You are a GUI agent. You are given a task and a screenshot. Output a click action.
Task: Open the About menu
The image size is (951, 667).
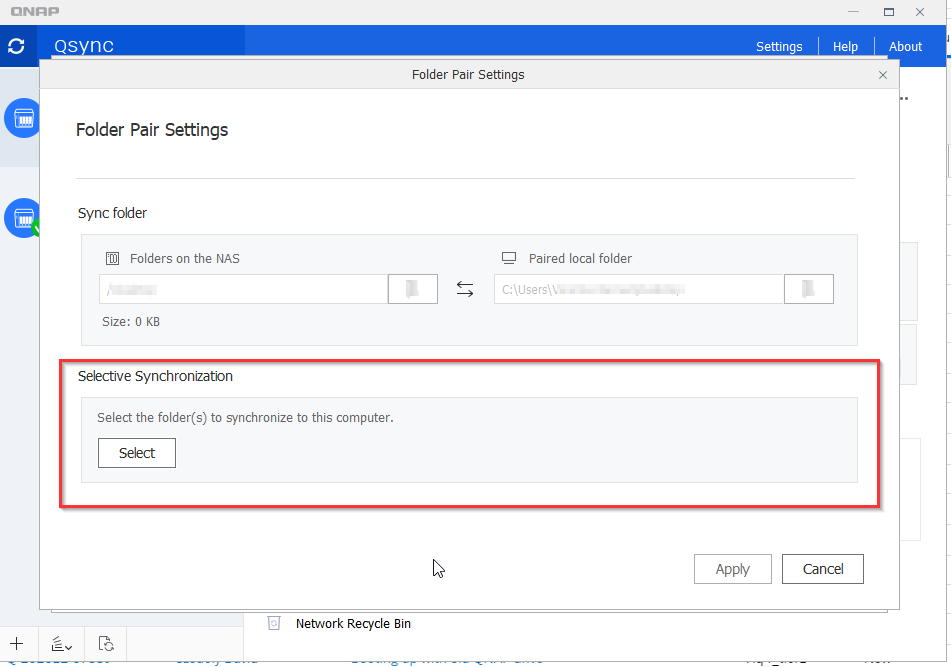coord(905,46)
